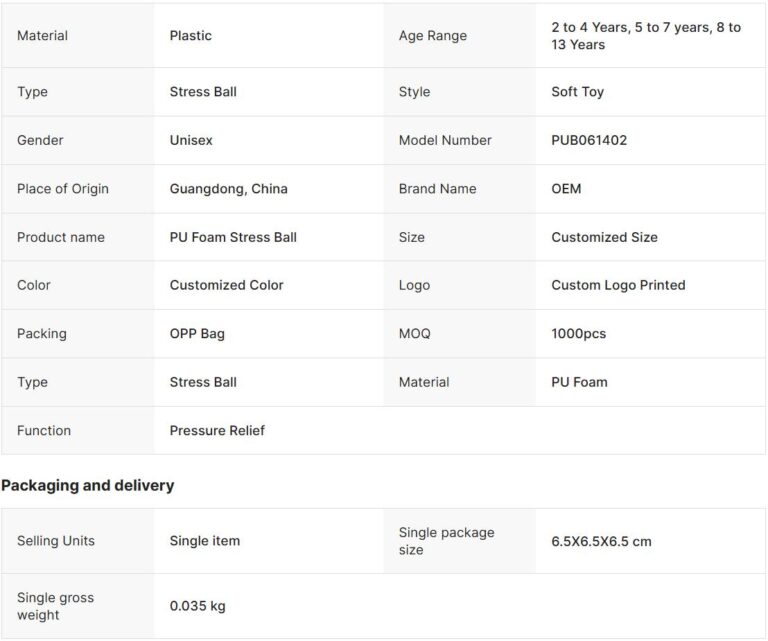Click the "0.035 kg" gross weight value
The width and height of the screenshot is (768, 641).
click(x=198, y=606)
